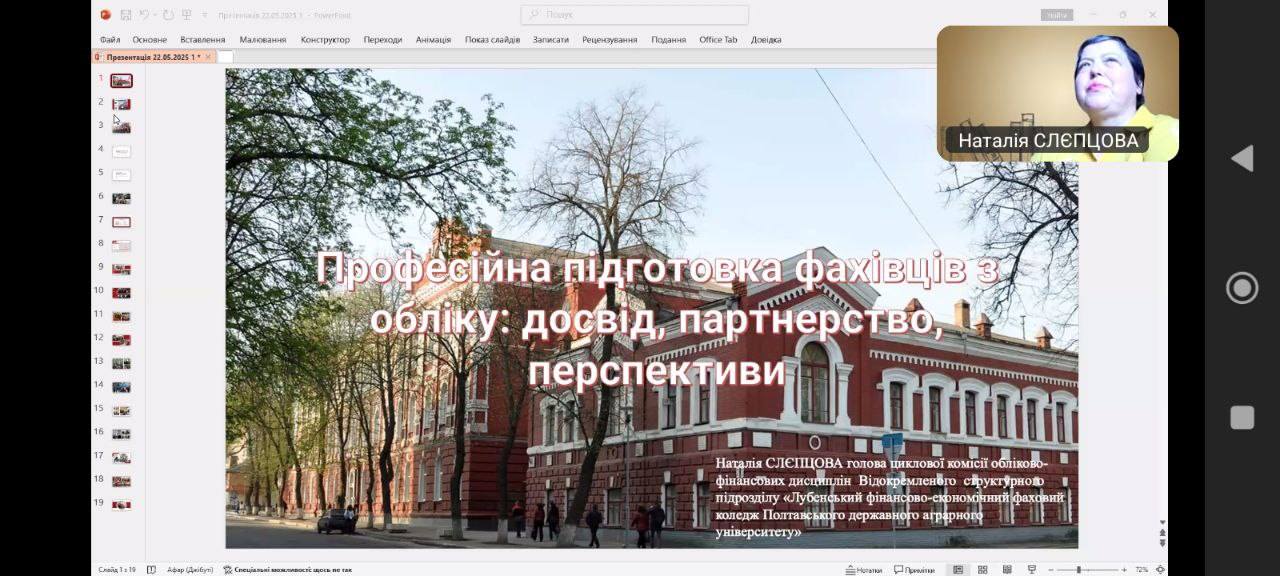Image resolution: width=1280 pixels, height=576 pixels.
Task: Select slide 4 thumbnail
Action: [121, 151]
